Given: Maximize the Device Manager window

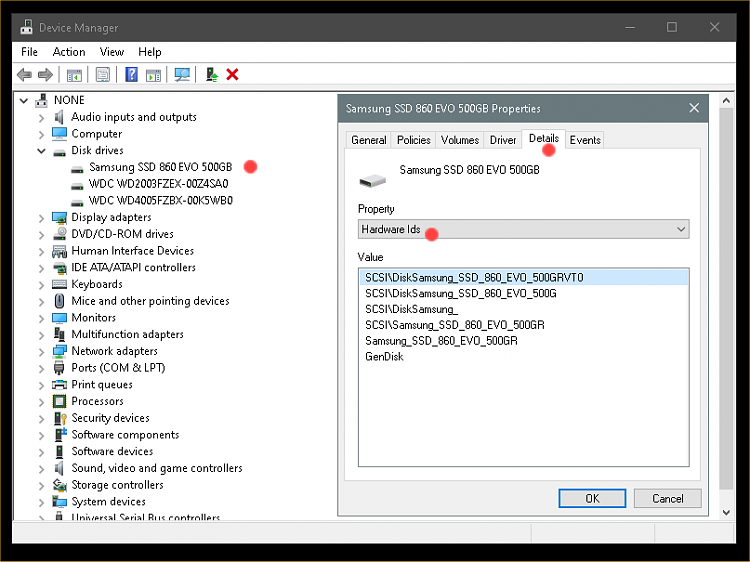Looking at the screenshot, I should 672,27.
